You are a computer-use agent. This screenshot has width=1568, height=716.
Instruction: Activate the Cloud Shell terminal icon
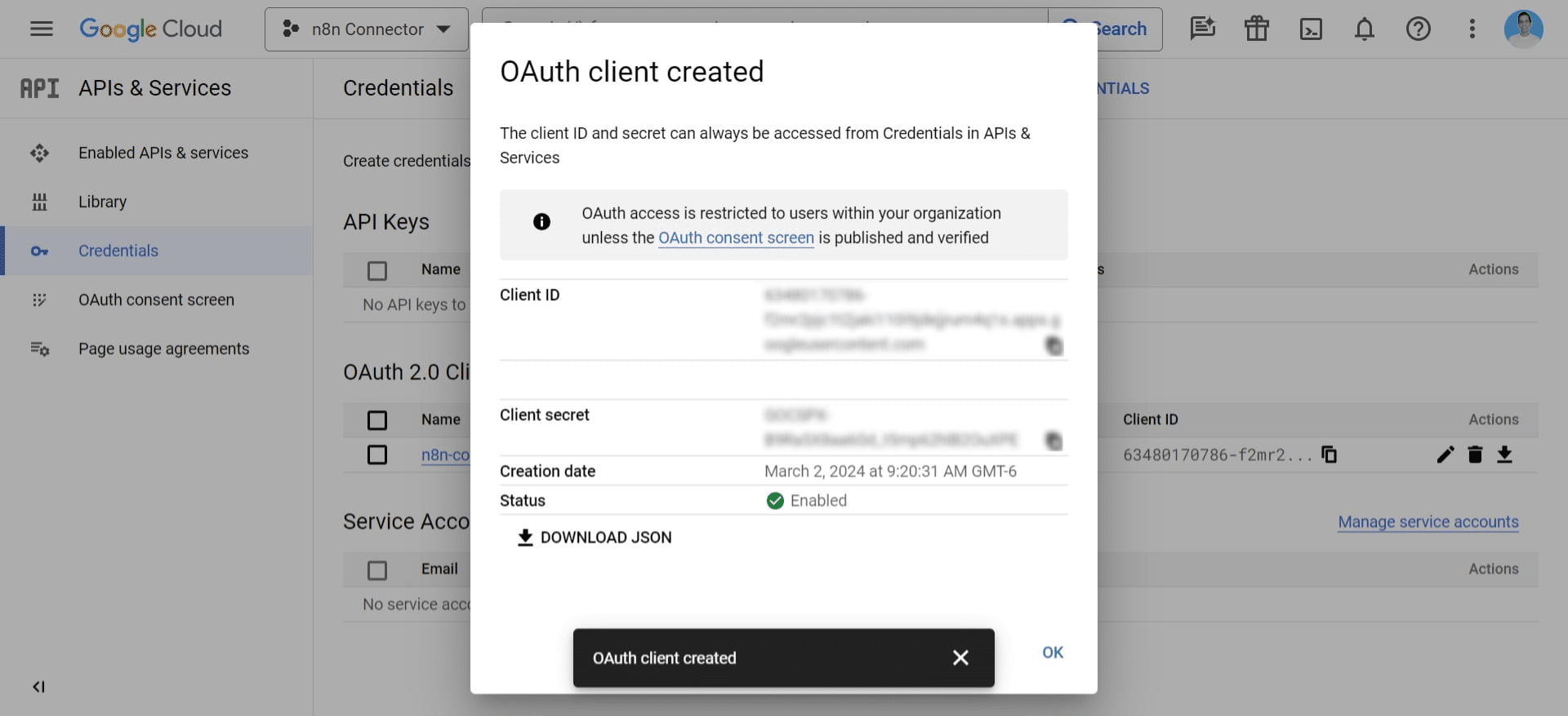point(1311,29)
